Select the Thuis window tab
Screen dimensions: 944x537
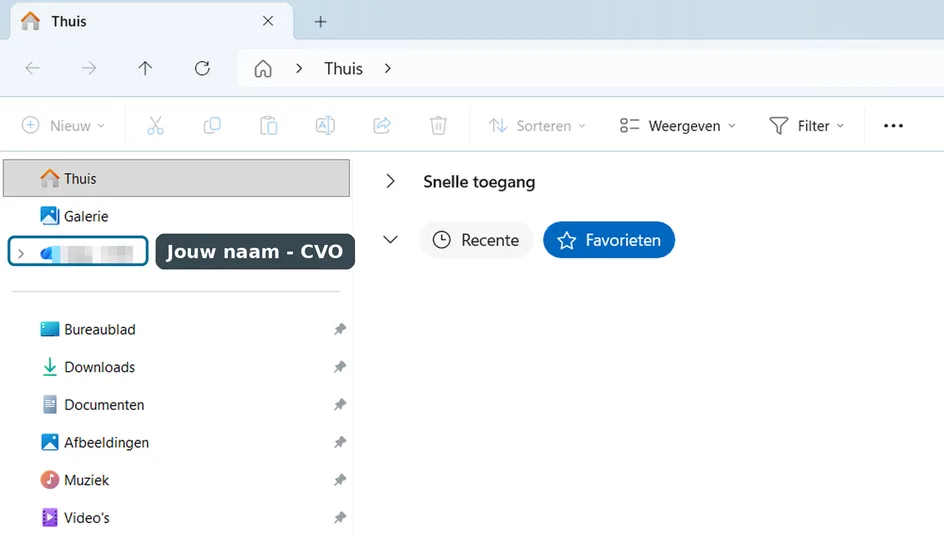(x=151, y=21)
